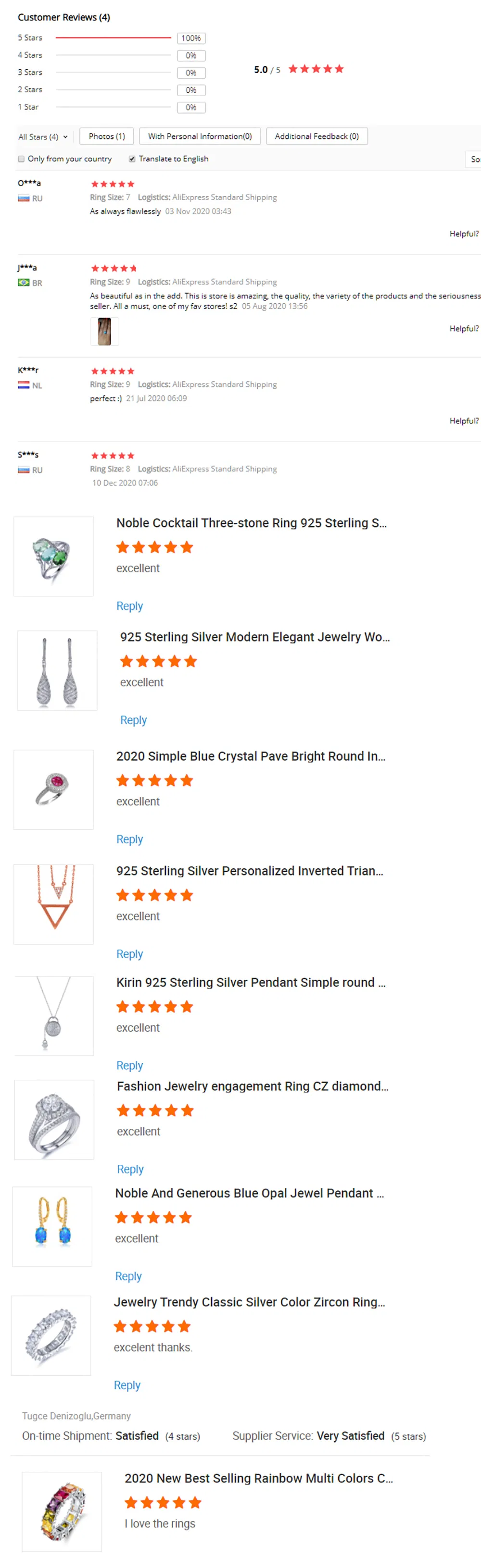The width and height of the screenshot is (481, 1568).
Task: Uncheck Translate to English
Action: coord(132,158)
